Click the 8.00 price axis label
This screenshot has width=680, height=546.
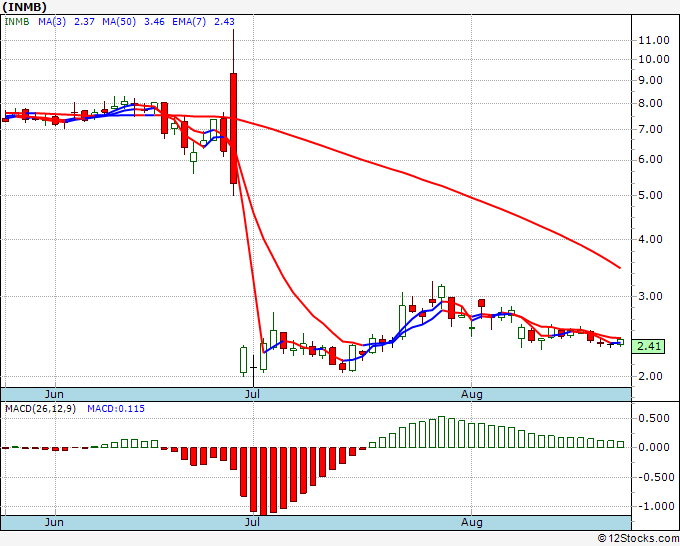650,103
